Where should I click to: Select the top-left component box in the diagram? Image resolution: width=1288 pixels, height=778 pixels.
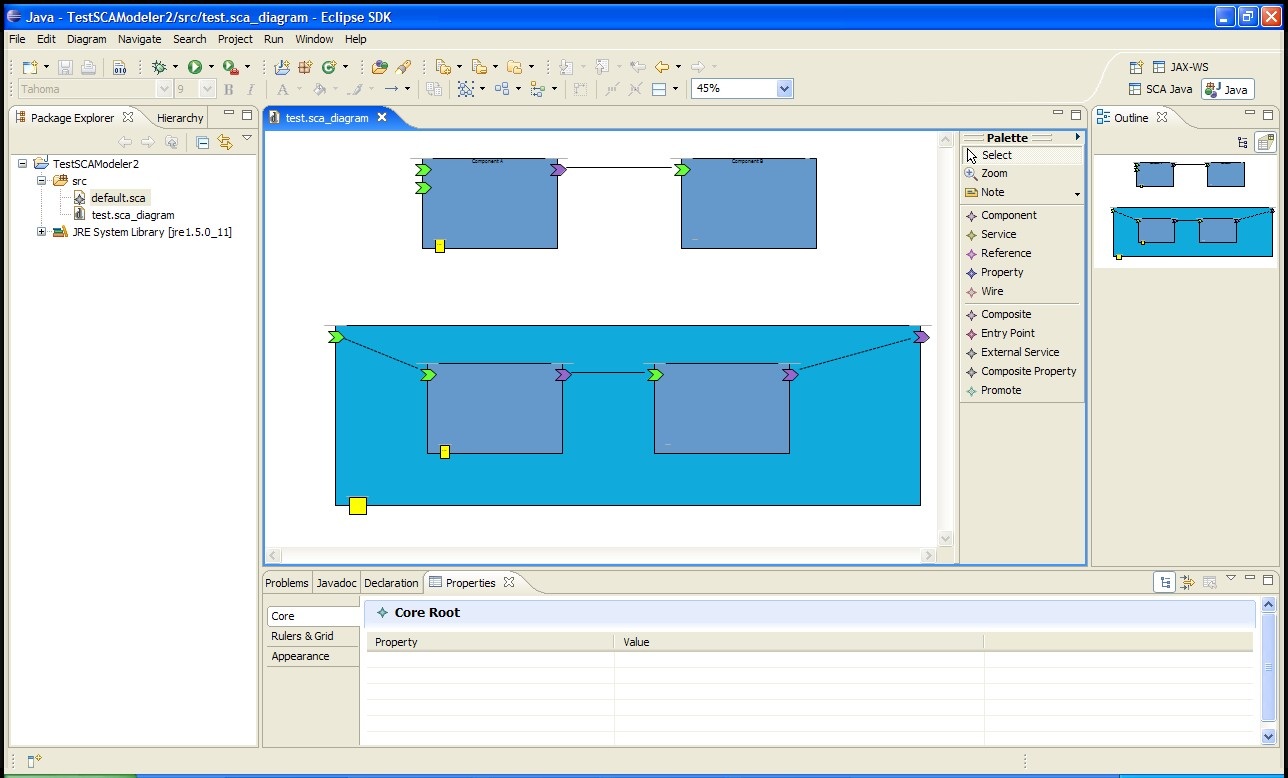point(489,203)
